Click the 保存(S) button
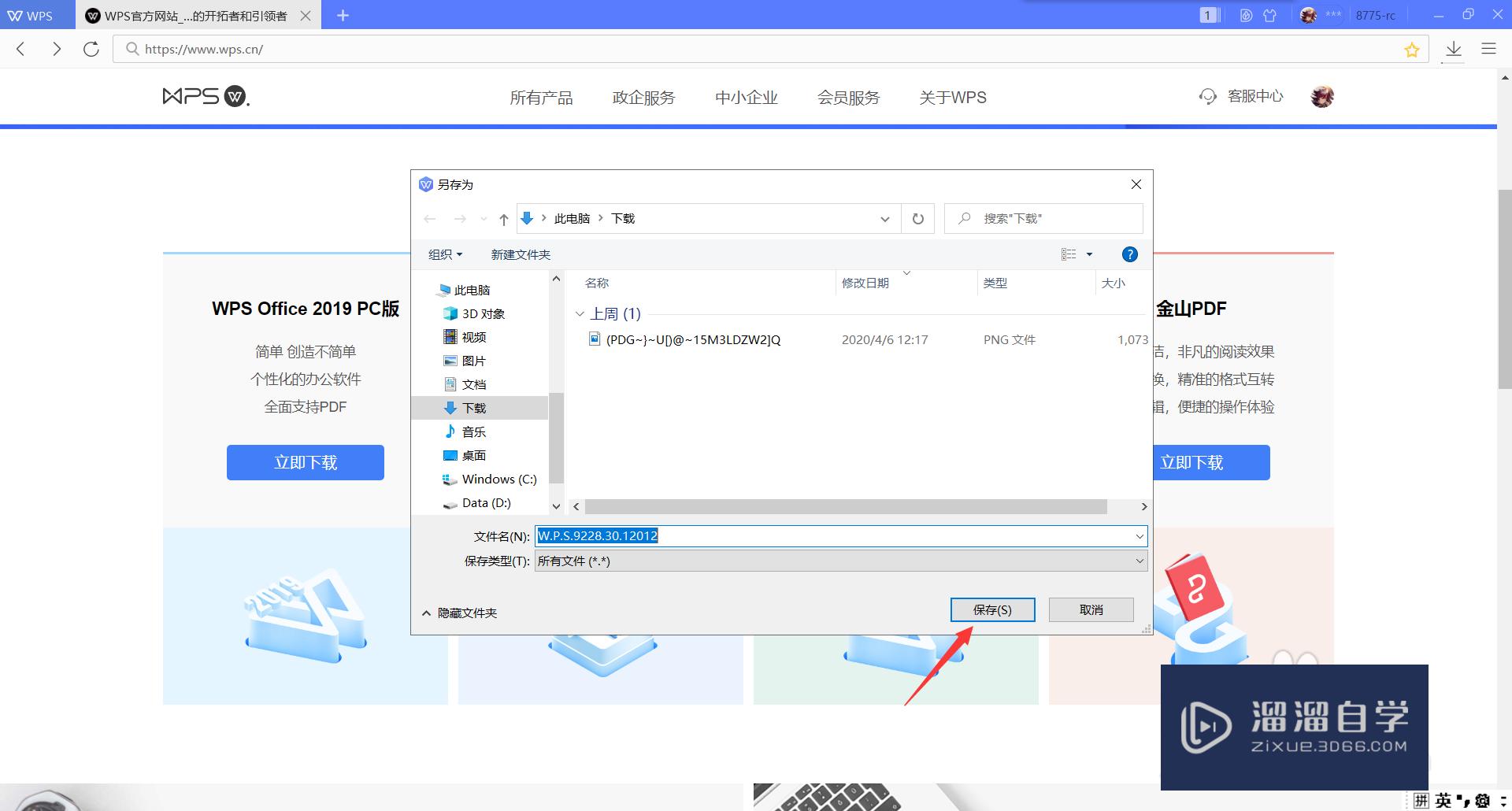The image size is (1512, 811). (x=992, y=609)
